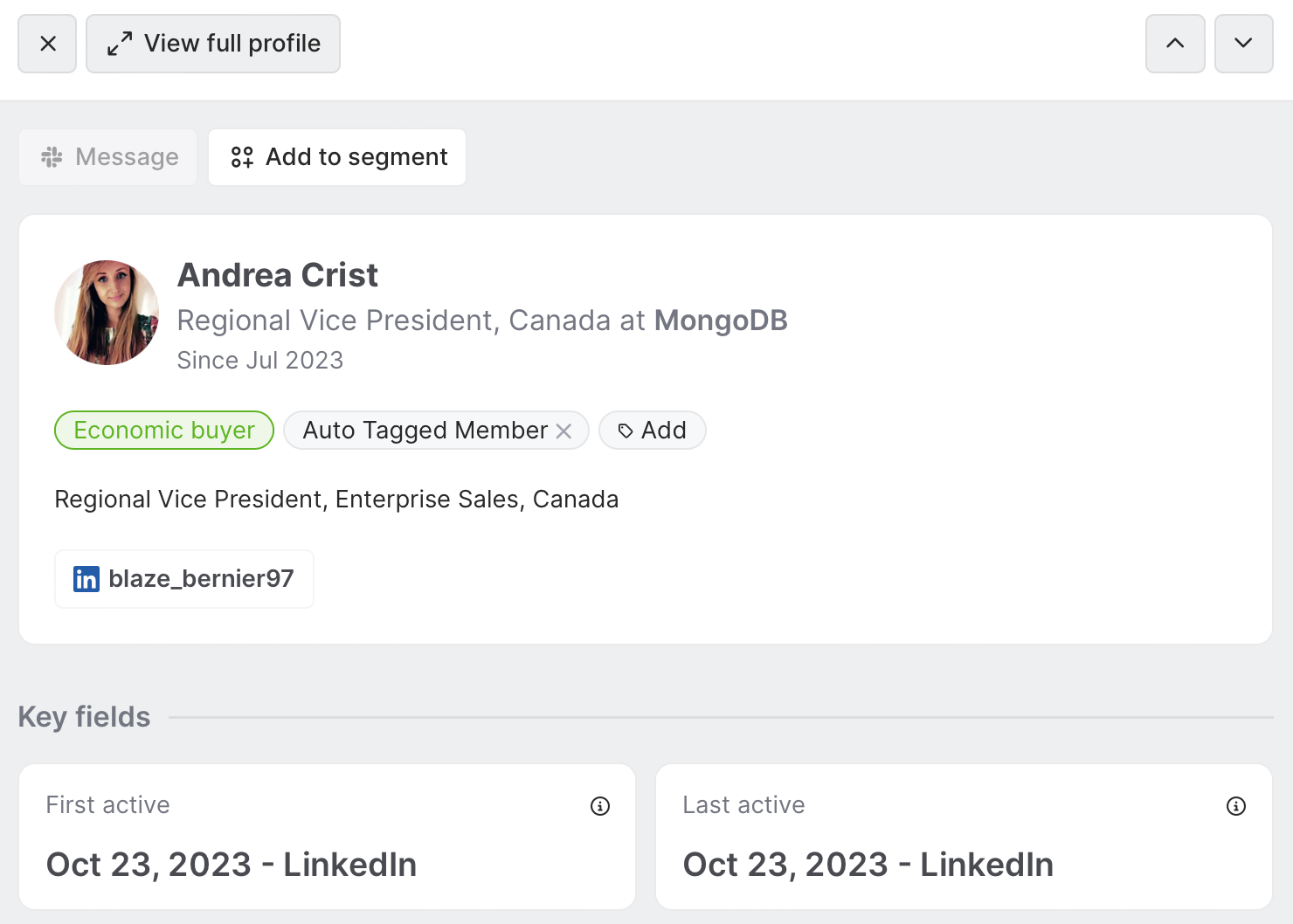Viewport: 1293px width, 924px height.
Task: Go to next profile with down chevron
Action: [1243, 44]
